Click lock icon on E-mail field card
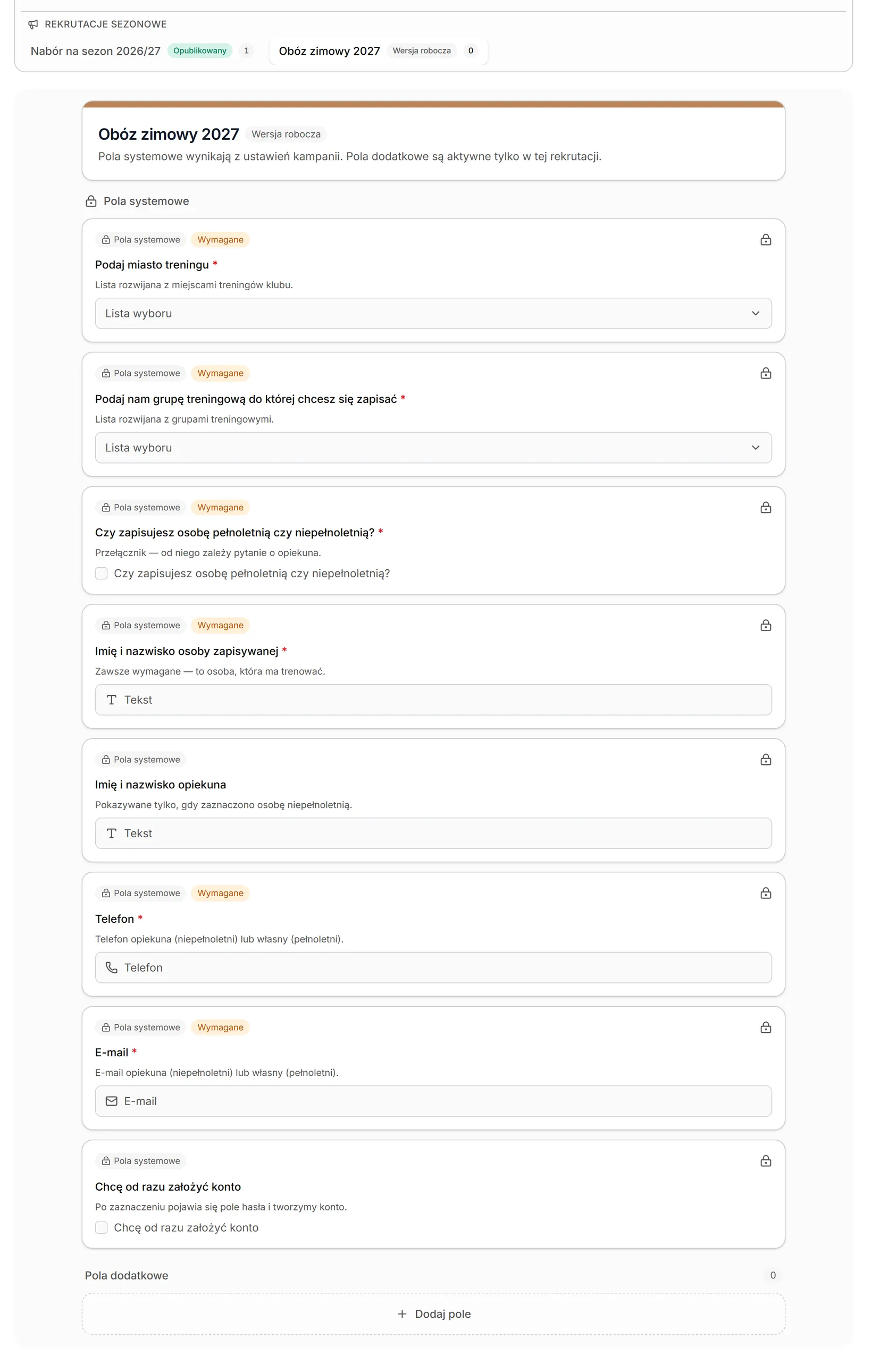This screenshot has height=1372, width=872. (766, 1028)
